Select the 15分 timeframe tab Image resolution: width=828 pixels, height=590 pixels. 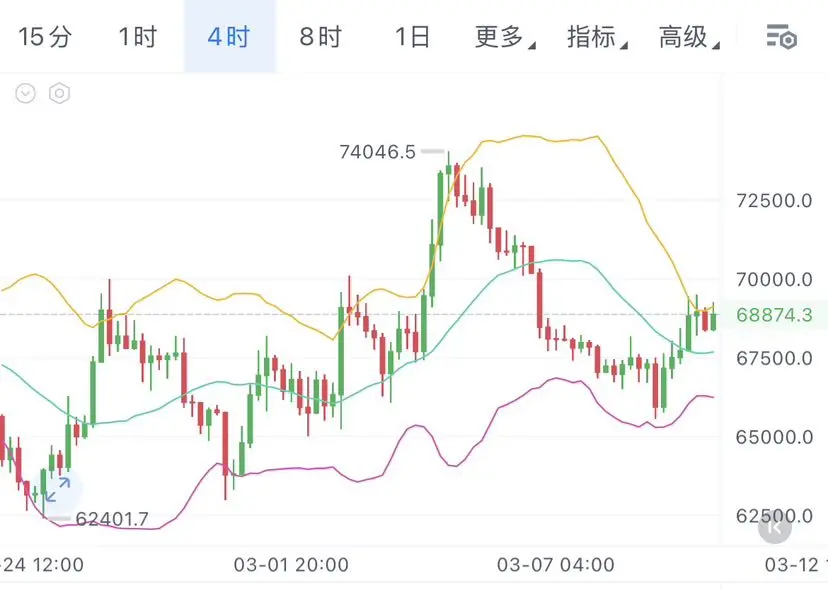point(44,37)
